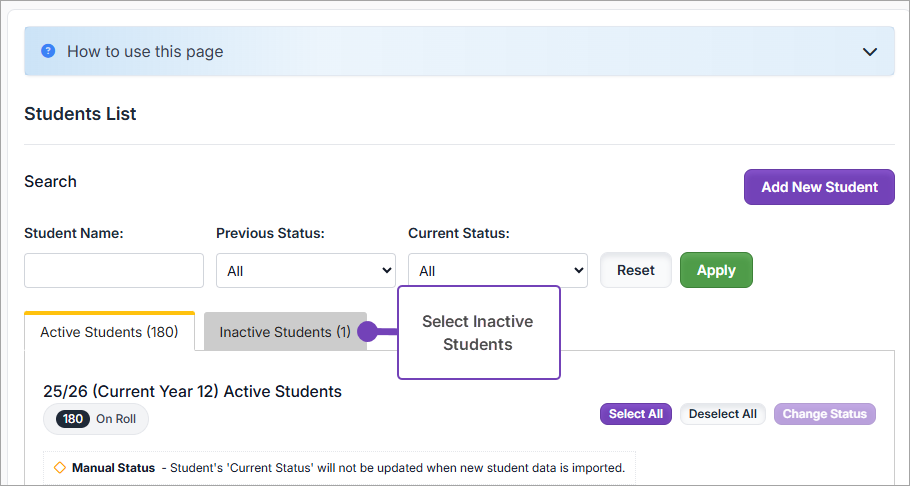Click the "How to use this page" title
910x486 pixels.
pos(145,51)
